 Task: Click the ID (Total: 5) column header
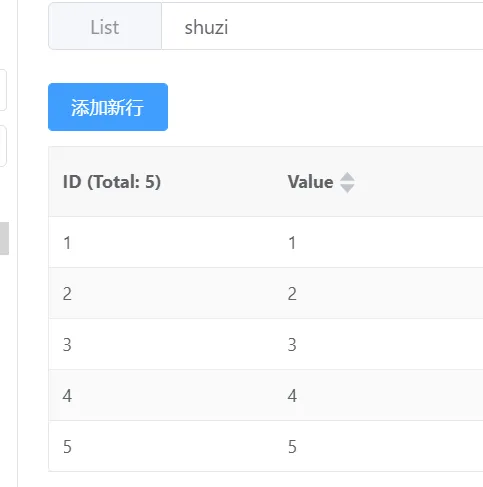(x=112, y=182)
